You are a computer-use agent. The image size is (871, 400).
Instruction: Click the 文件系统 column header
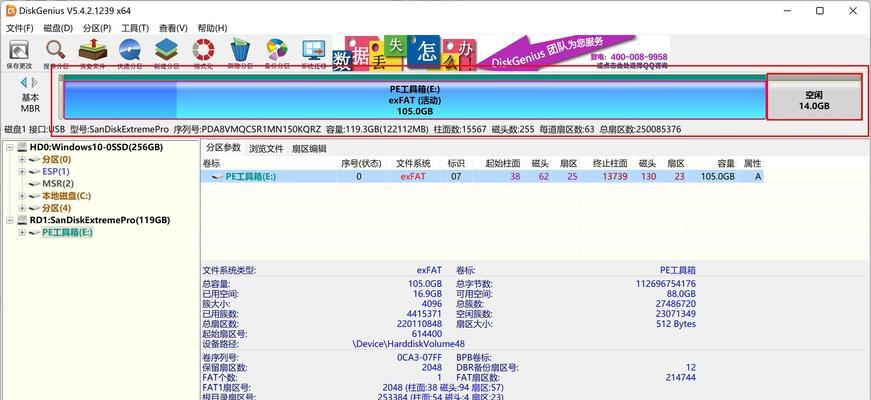tap(413, 163)
